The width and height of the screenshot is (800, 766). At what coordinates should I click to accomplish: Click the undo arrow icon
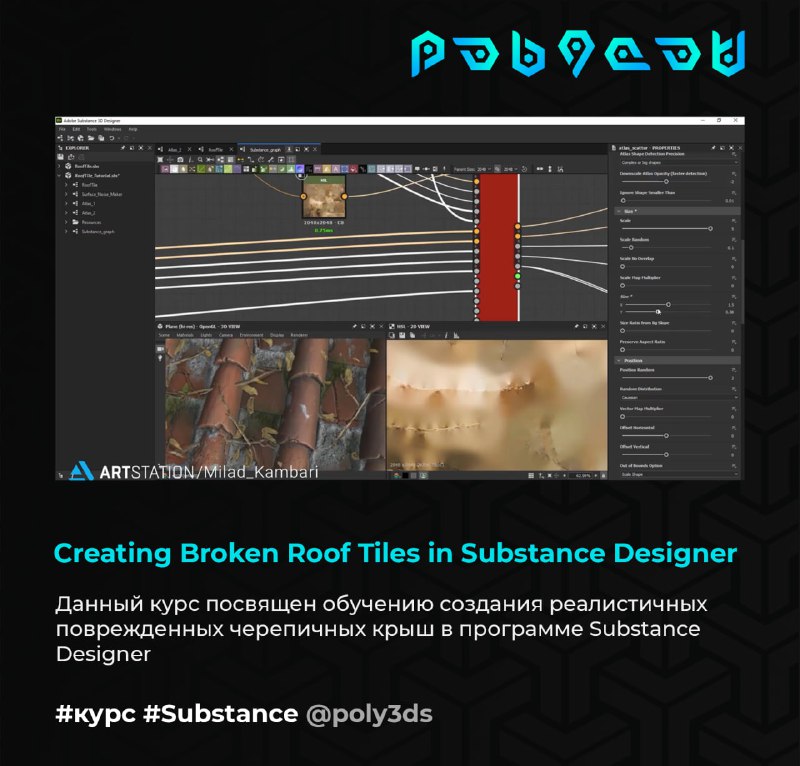click(x=111, y=138)
